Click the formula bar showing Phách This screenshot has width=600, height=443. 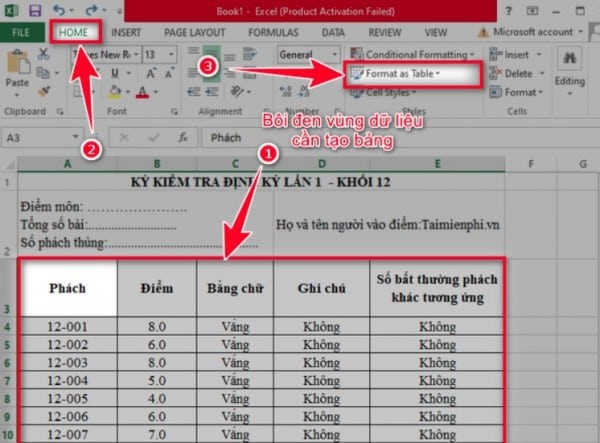click(398, 137)
